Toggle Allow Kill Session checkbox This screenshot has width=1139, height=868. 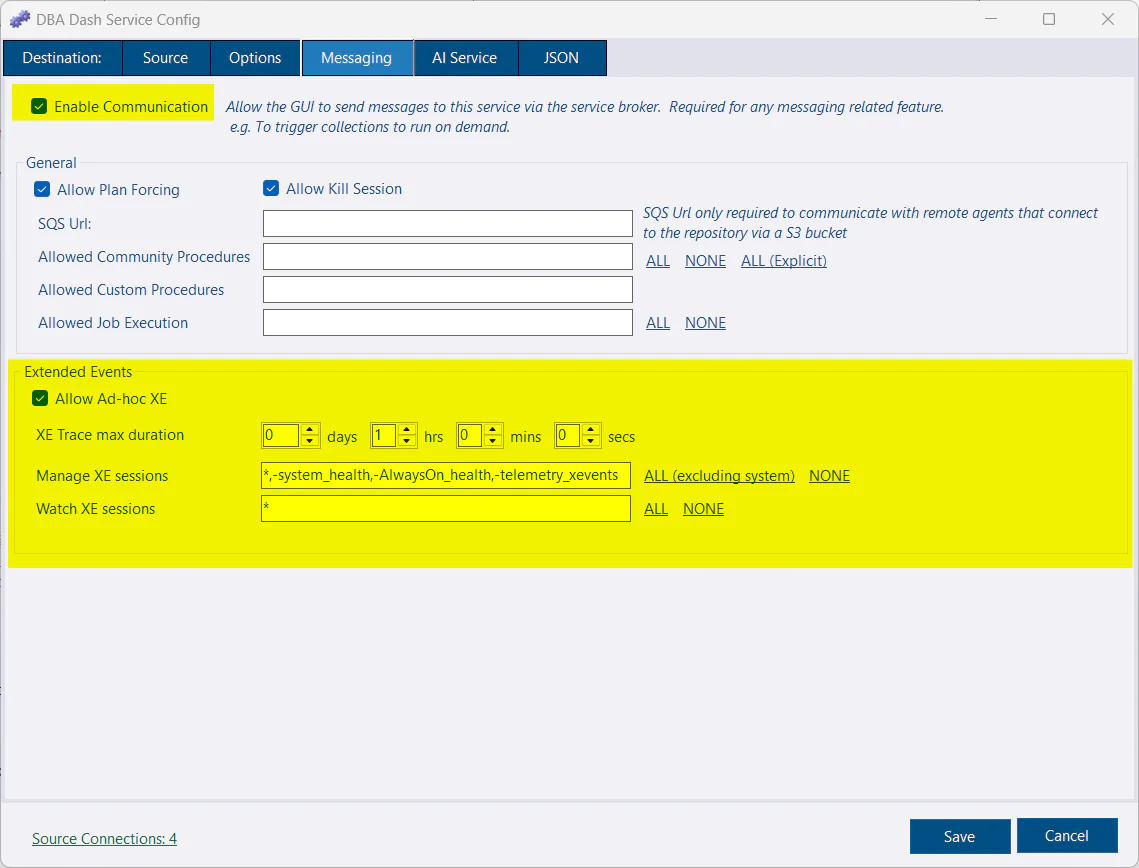tap(271, 189)
